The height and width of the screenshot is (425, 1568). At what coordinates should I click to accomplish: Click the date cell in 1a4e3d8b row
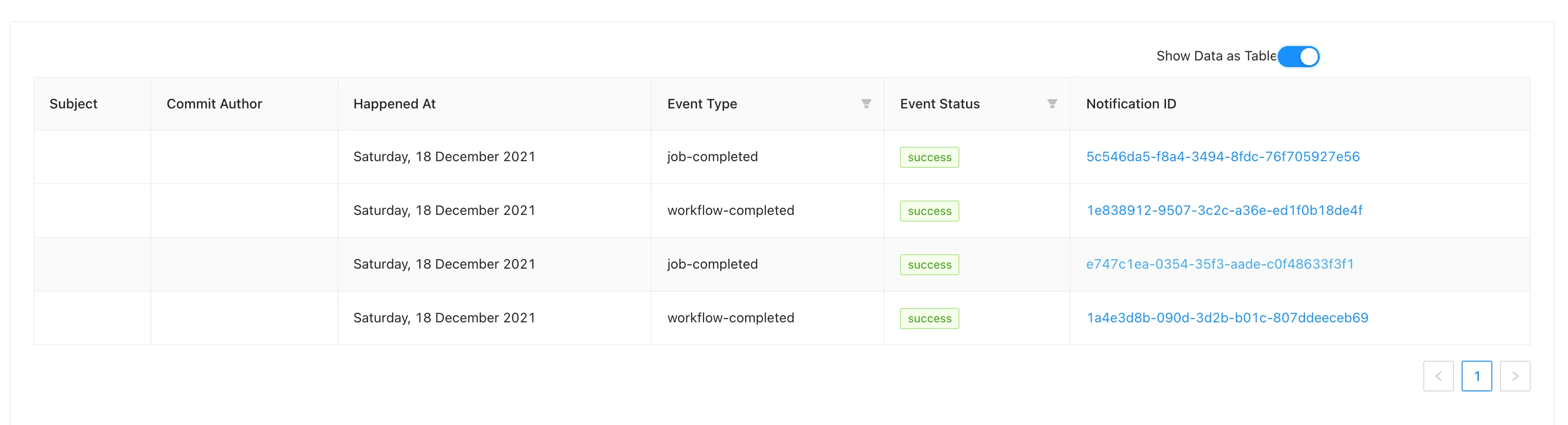coord(494,318)
